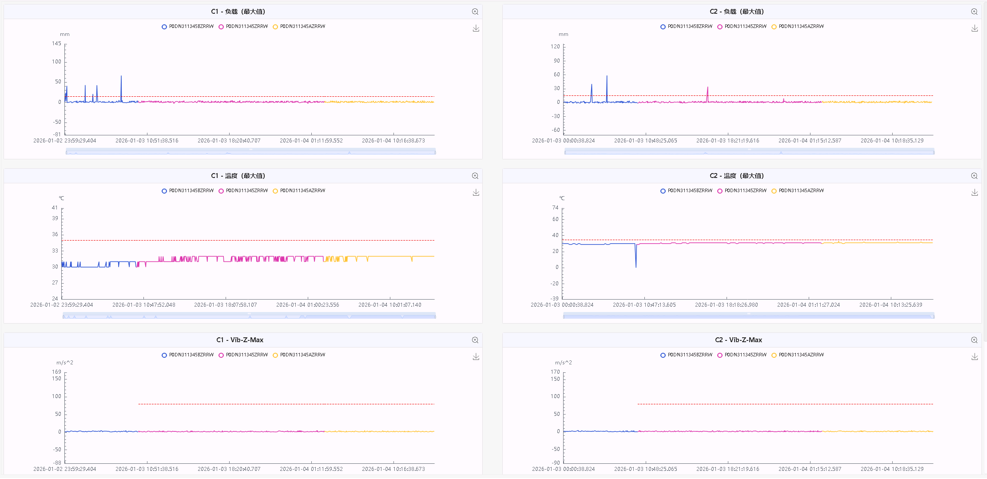Screen dimensions: 987x479
Task: Hide the pink legend series in C2 - 负载
Action: [x=743, y=27]
